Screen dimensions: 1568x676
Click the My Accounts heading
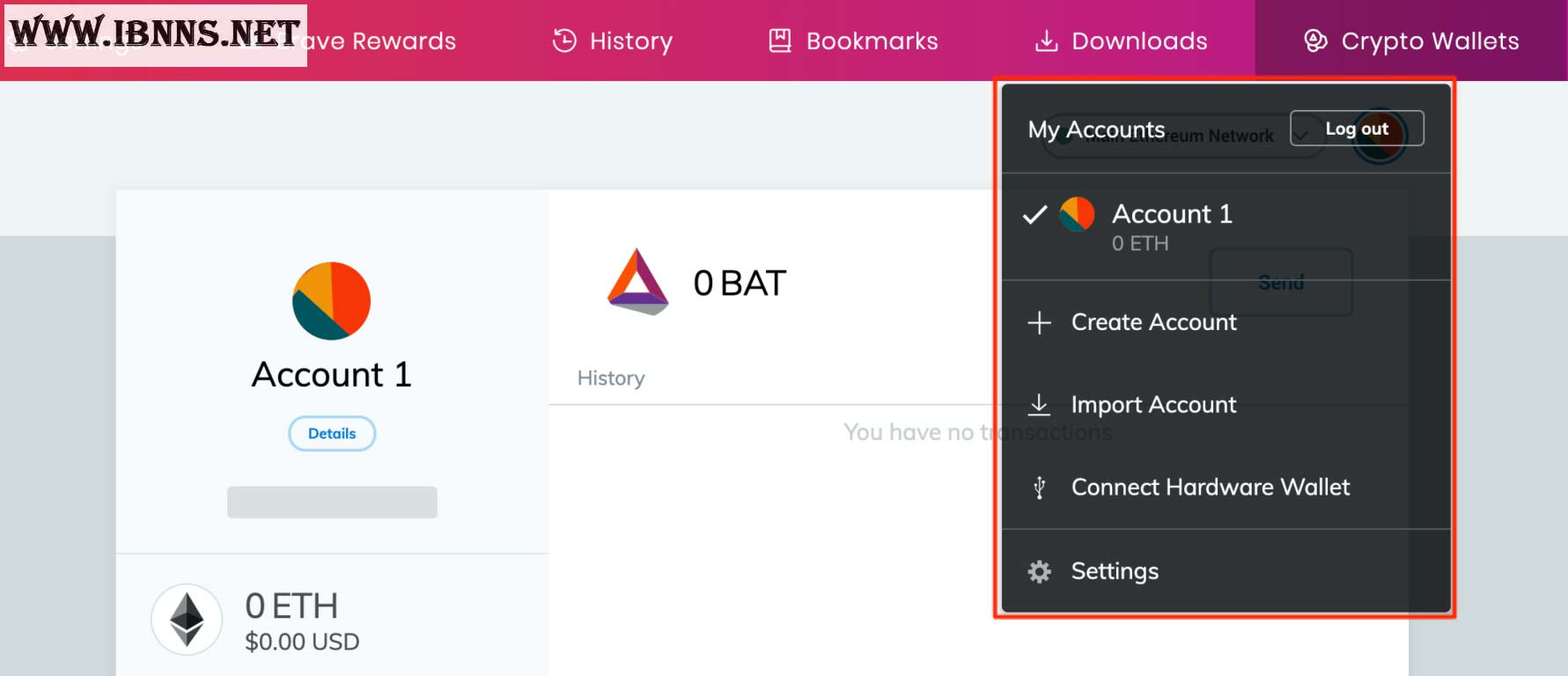(x=1096, y=129)
